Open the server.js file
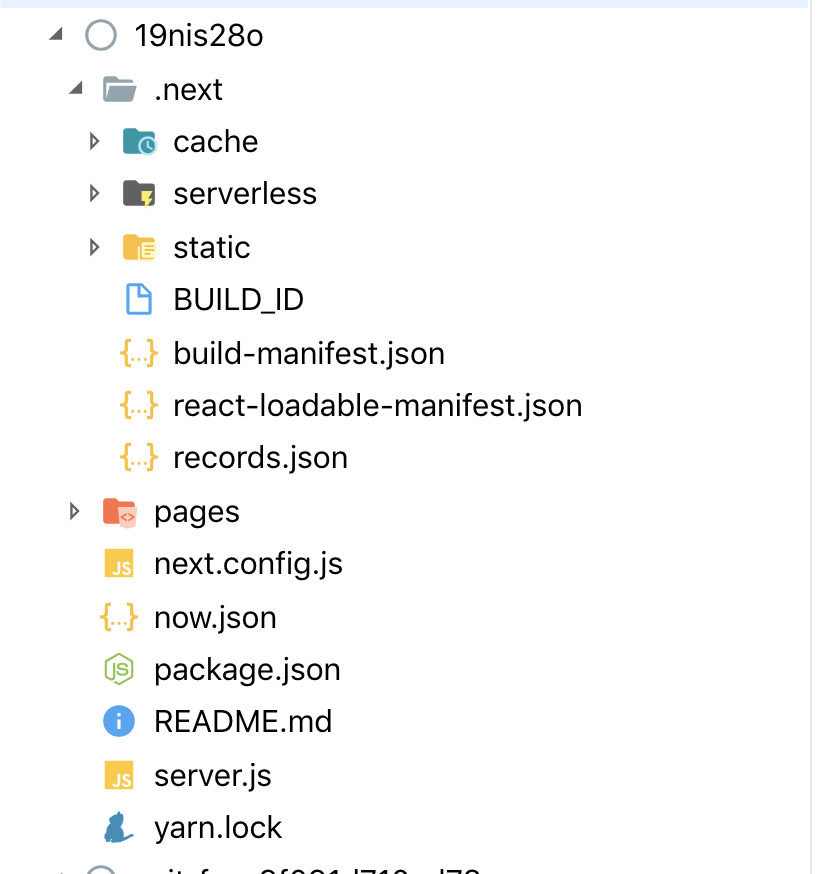 pyautogui.click(x=211, y=775)
